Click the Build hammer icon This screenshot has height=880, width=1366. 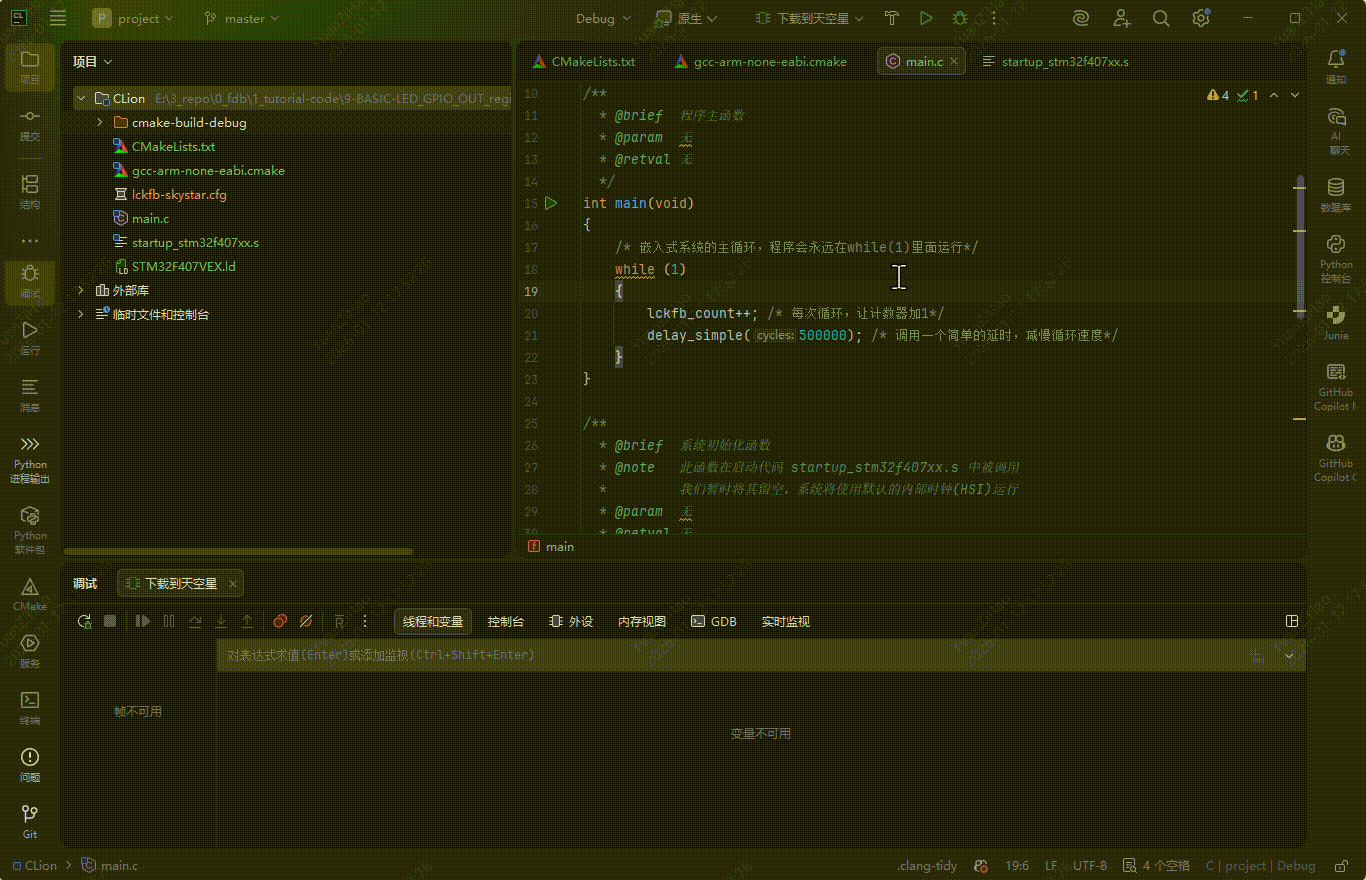point(892,18)
